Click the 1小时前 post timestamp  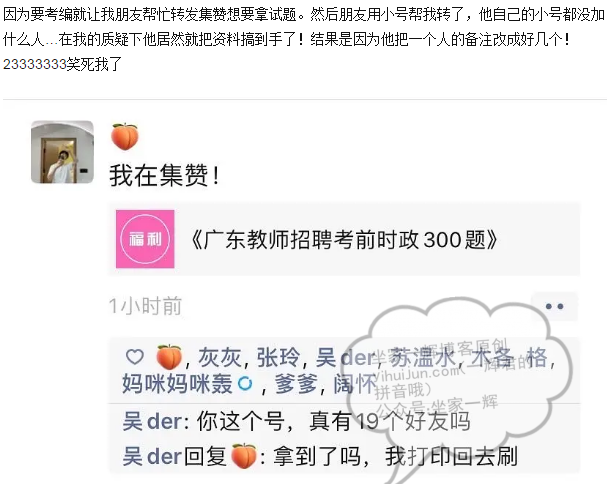145,306
